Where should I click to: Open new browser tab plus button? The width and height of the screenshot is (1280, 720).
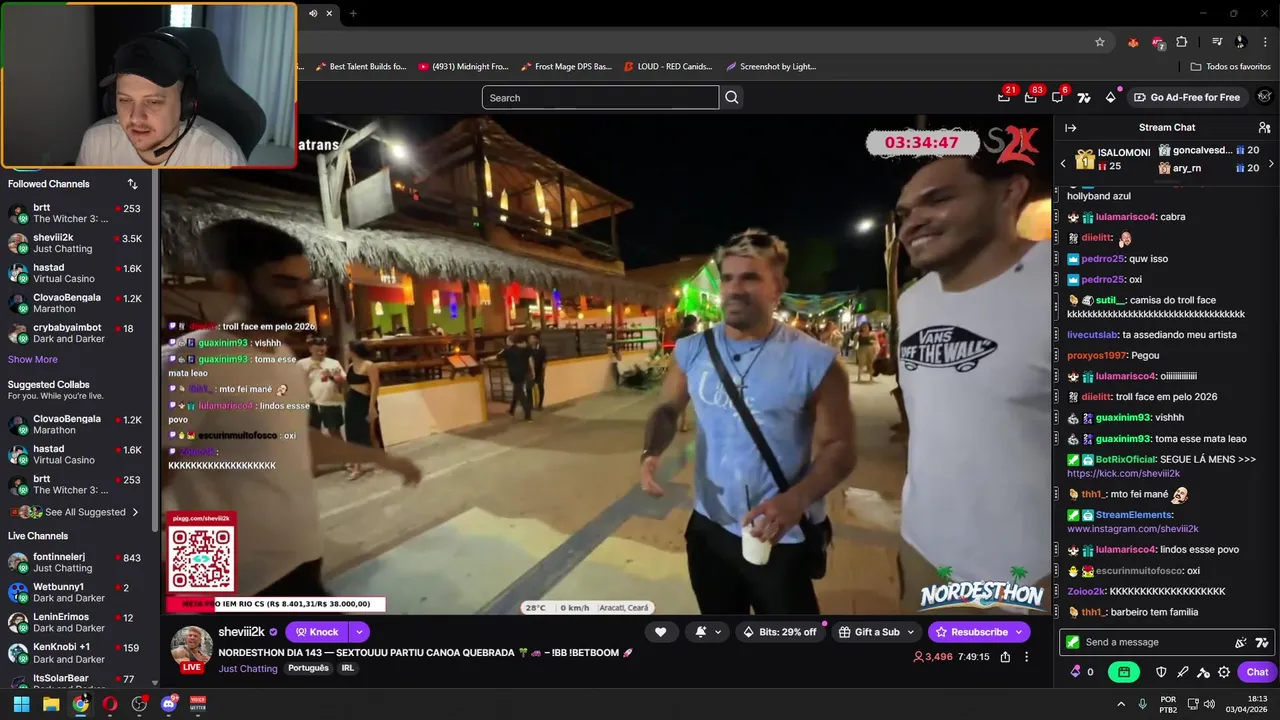(353, 13)
